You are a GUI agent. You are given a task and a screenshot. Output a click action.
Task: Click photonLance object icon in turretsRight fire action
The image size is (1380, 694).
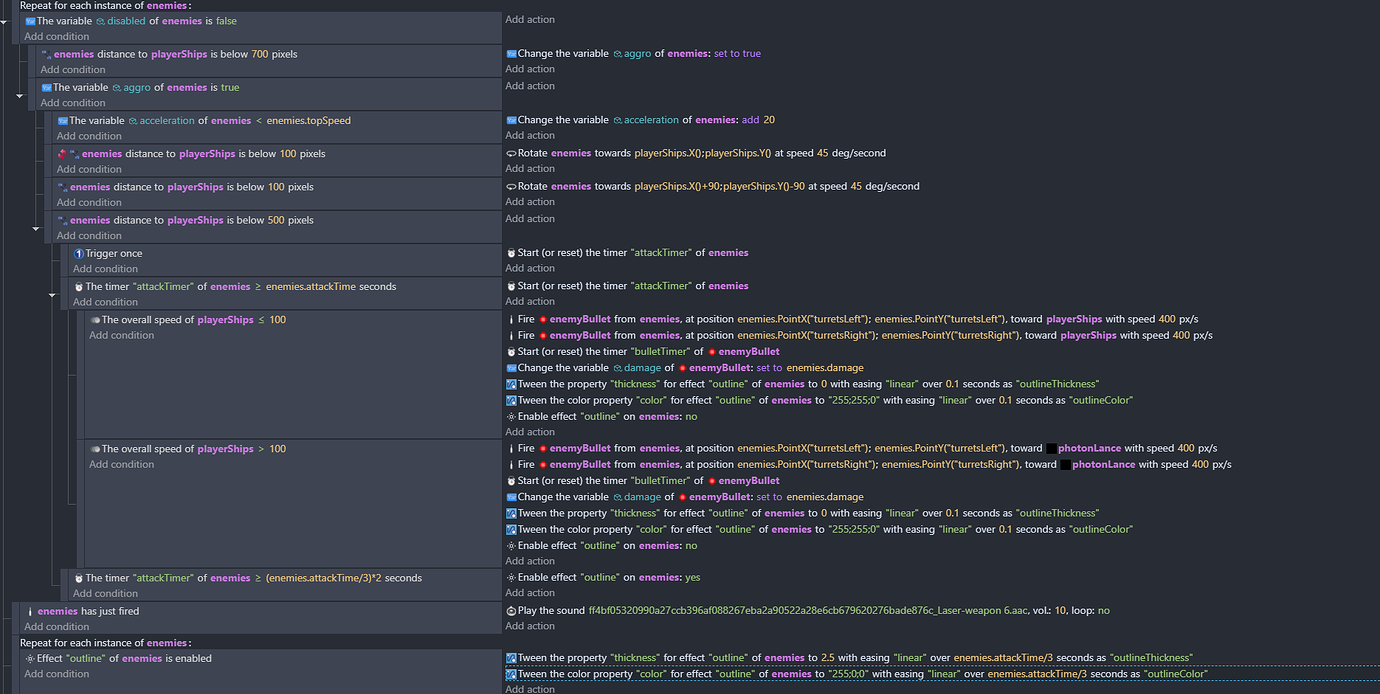[1065, 465]
